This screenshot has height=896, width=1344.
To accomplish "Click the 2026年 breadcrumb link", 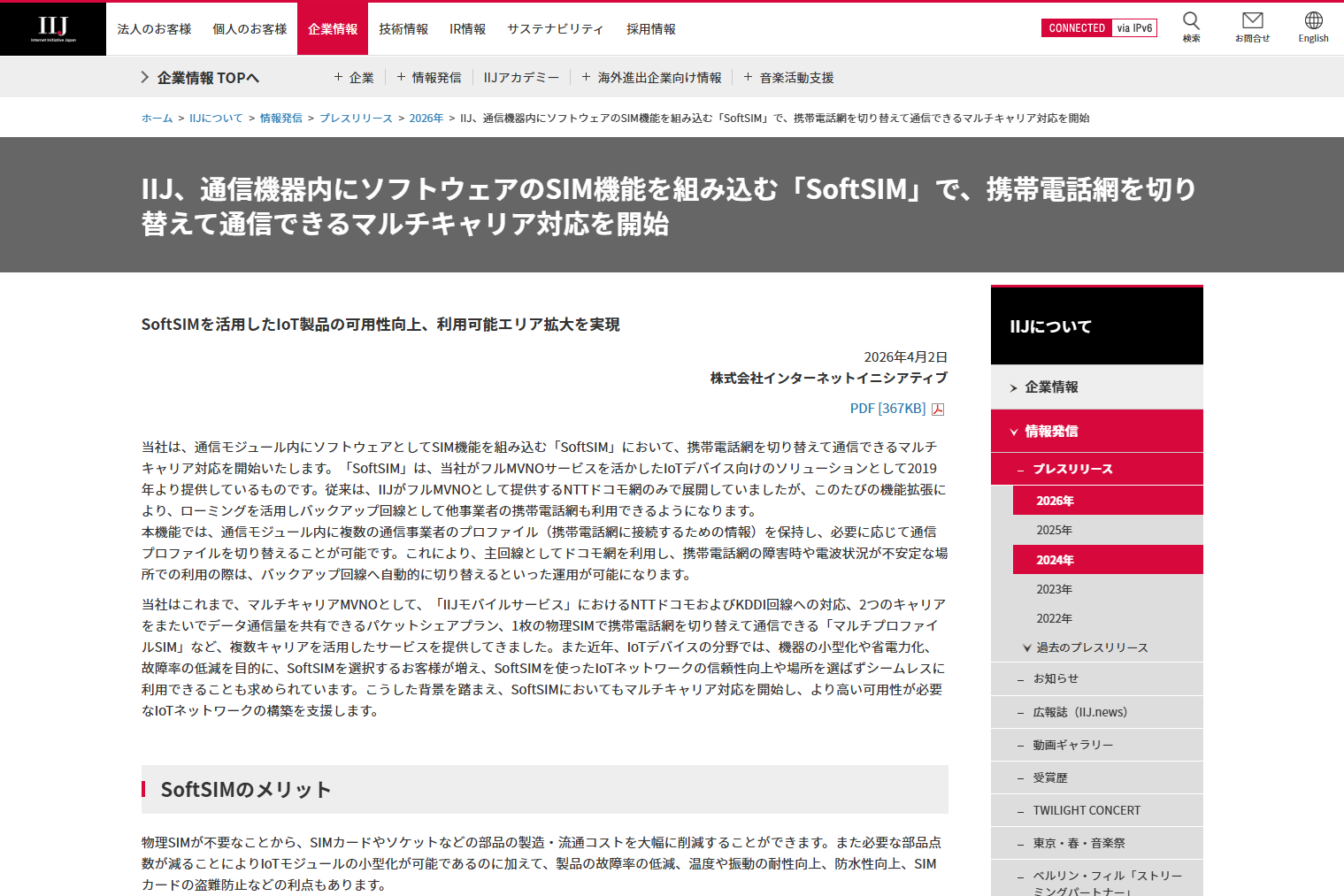I will (426, 118).
